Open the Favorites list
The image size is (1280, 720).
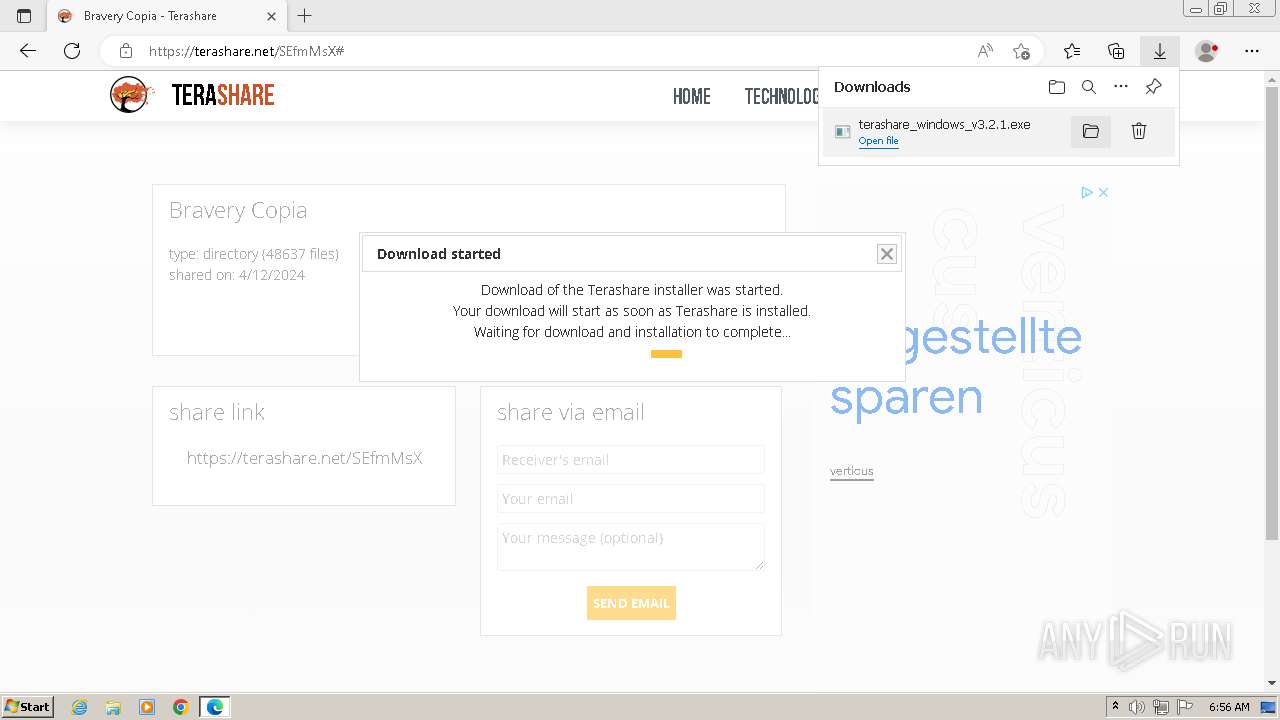[1072, 51]
